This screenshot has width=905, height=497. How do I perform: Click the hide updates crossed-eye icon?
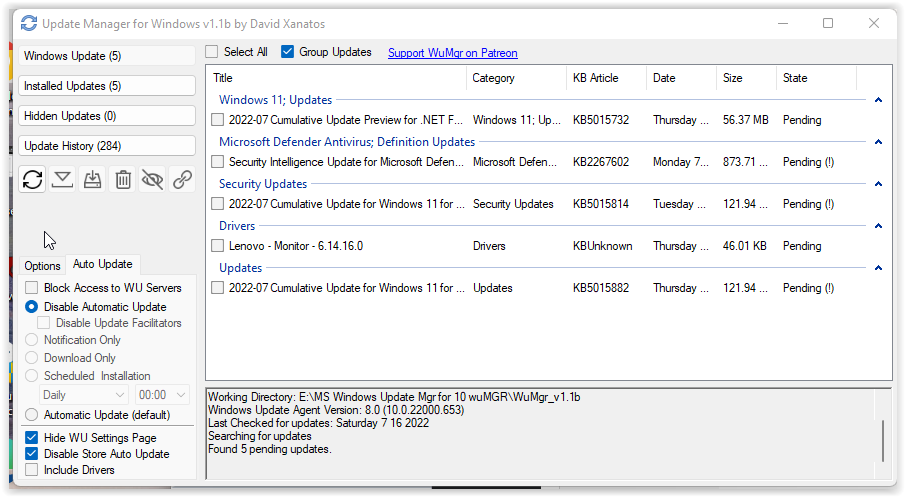tap(152, 179)
